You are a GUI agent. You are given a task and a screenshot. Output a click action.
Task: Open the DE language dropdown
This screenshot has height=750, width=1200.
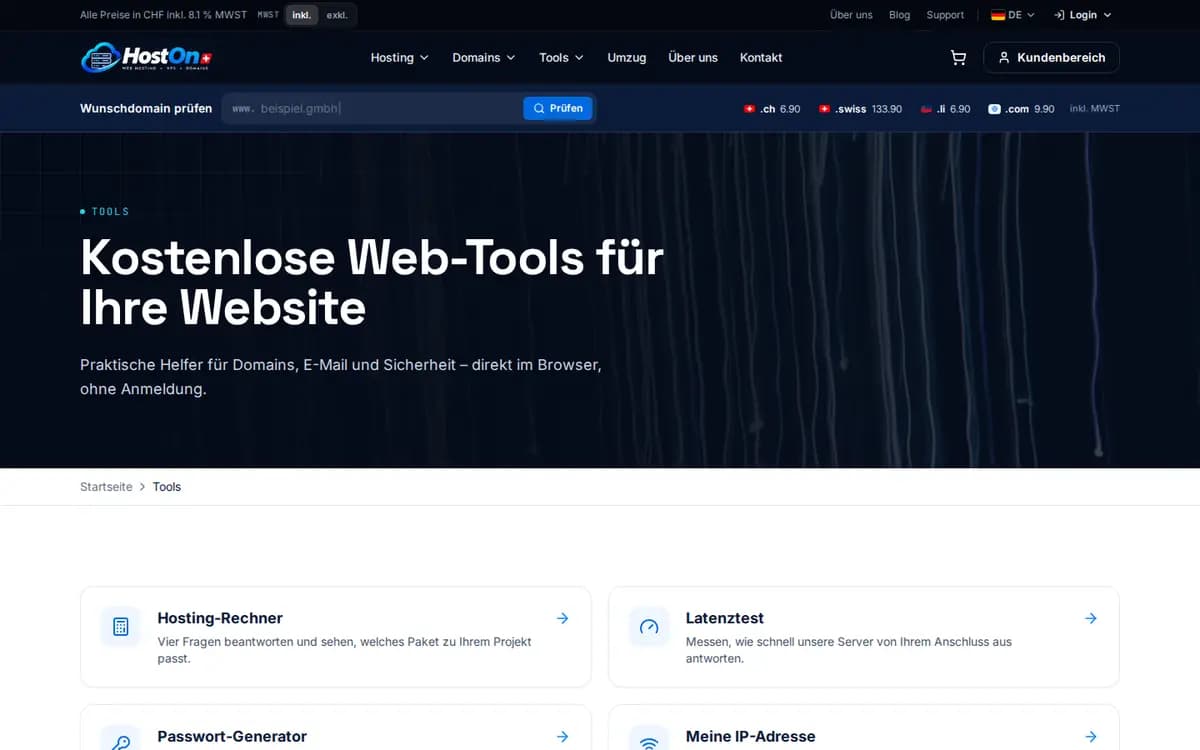(1012, 15)
